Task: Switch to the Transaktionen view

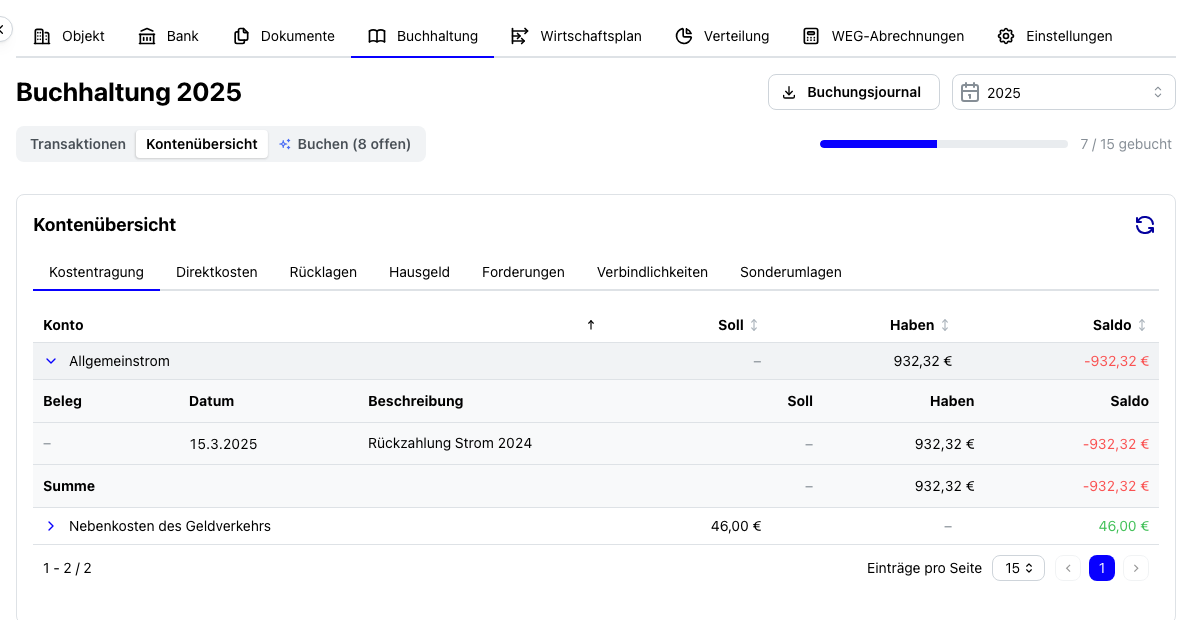Action: (78, 144)
